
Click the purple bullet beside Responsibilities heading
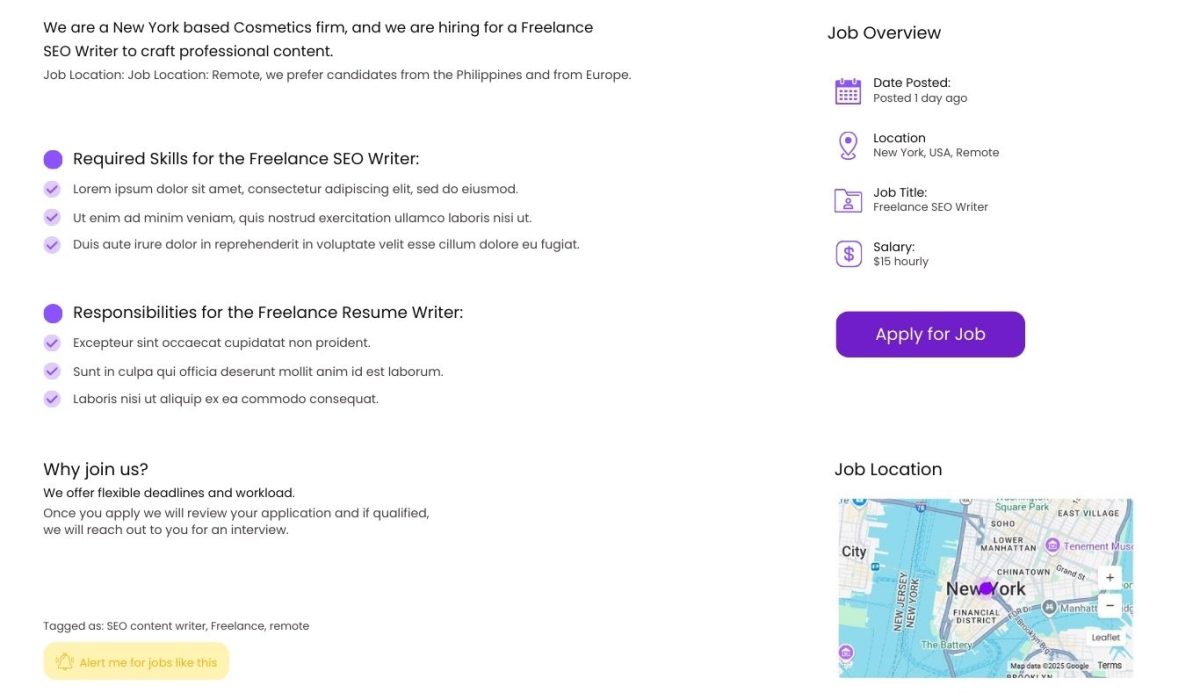(x=53, y=313)
